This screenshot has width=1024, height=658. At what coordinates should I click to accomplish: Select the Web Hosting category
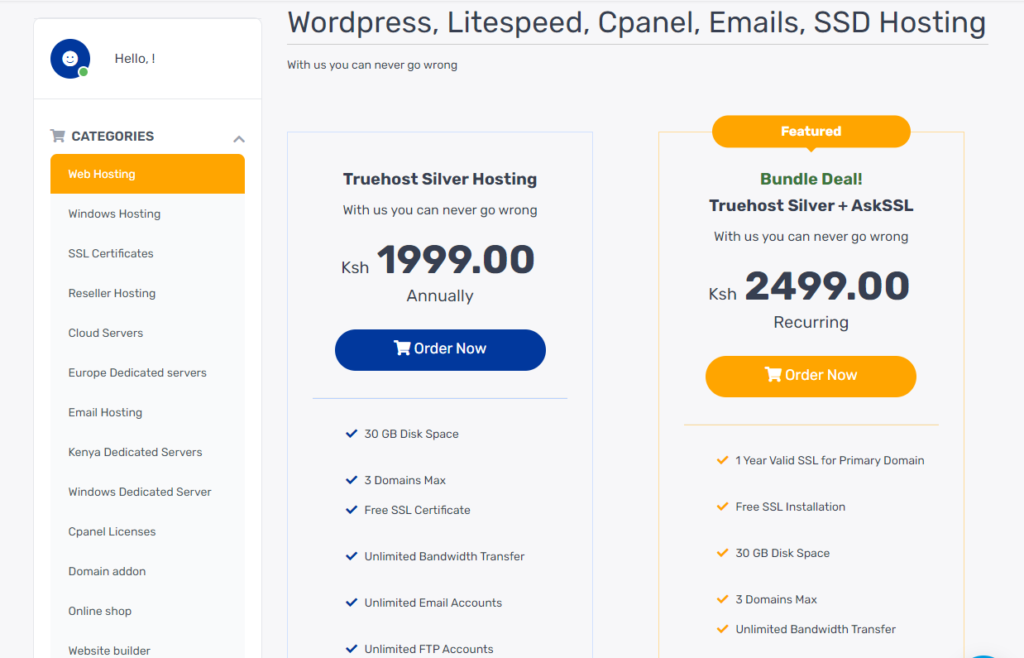(x=148, y=174)
